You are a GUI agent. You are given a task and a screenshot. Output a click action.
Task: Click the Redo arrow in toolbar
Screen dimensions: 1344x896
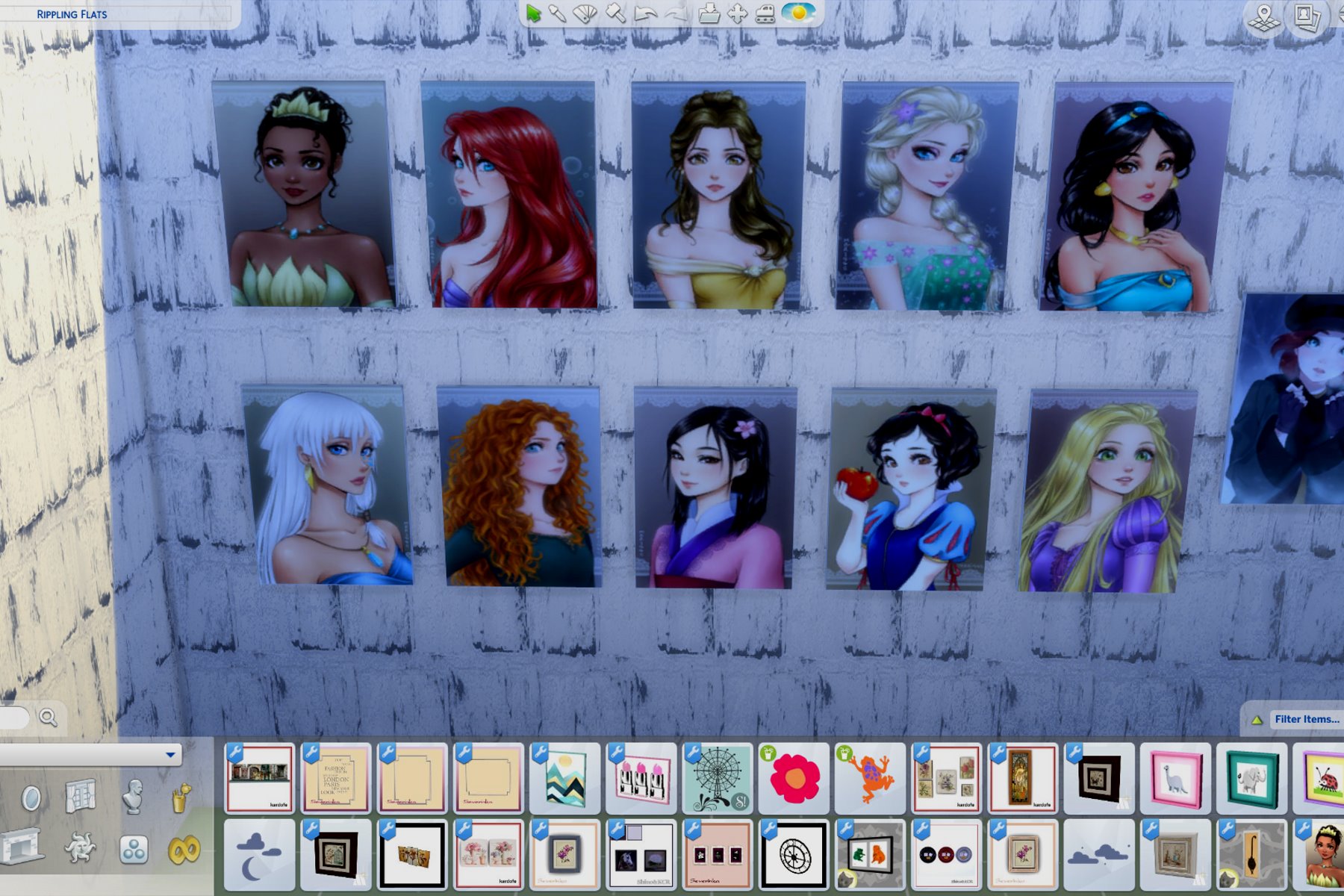point(676,13)
